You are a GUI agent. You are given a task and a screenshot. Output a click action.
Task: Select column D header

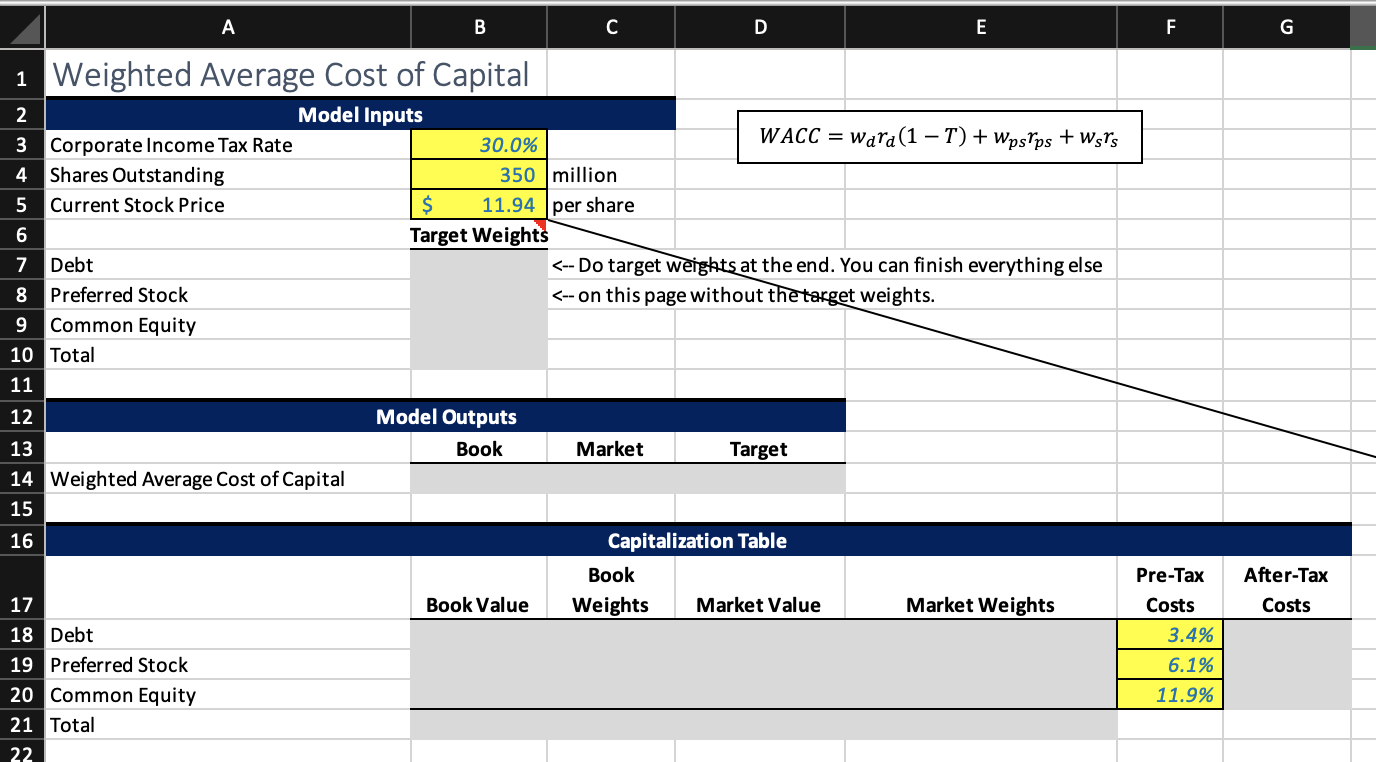(760, 29)
